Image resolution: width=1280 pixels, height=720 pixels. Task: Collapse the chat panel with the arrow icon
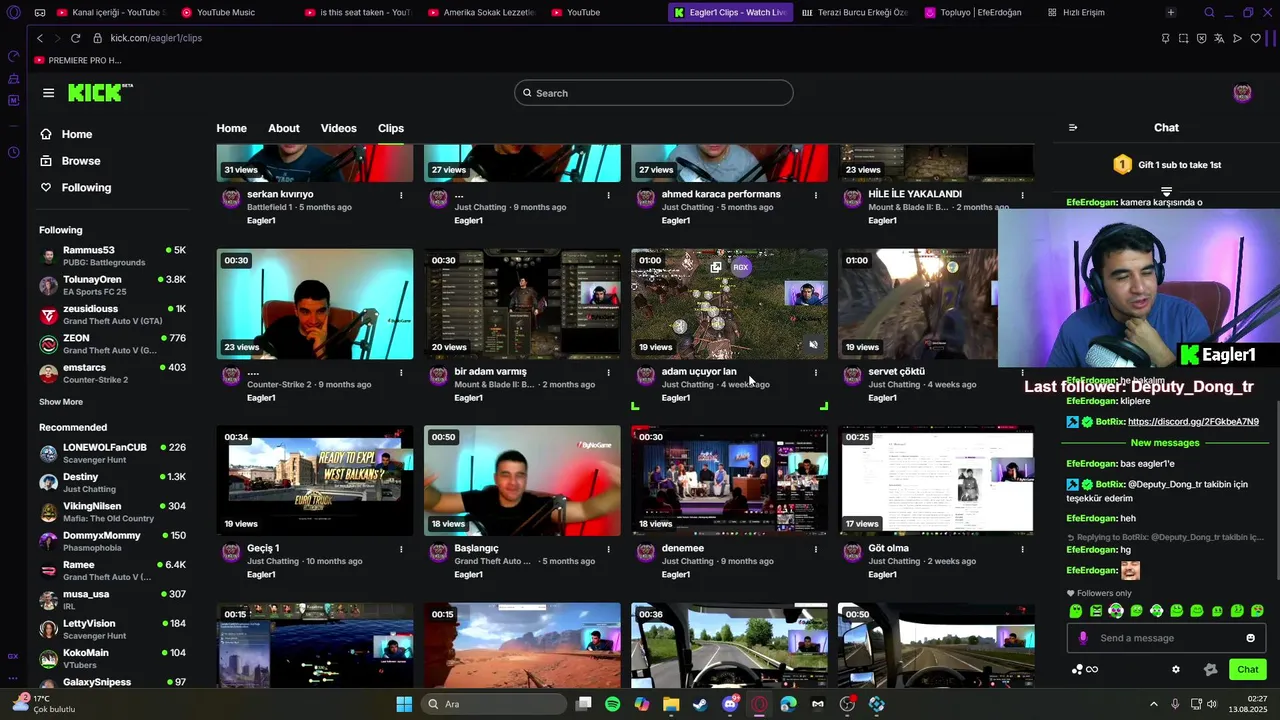point(1073,128)
